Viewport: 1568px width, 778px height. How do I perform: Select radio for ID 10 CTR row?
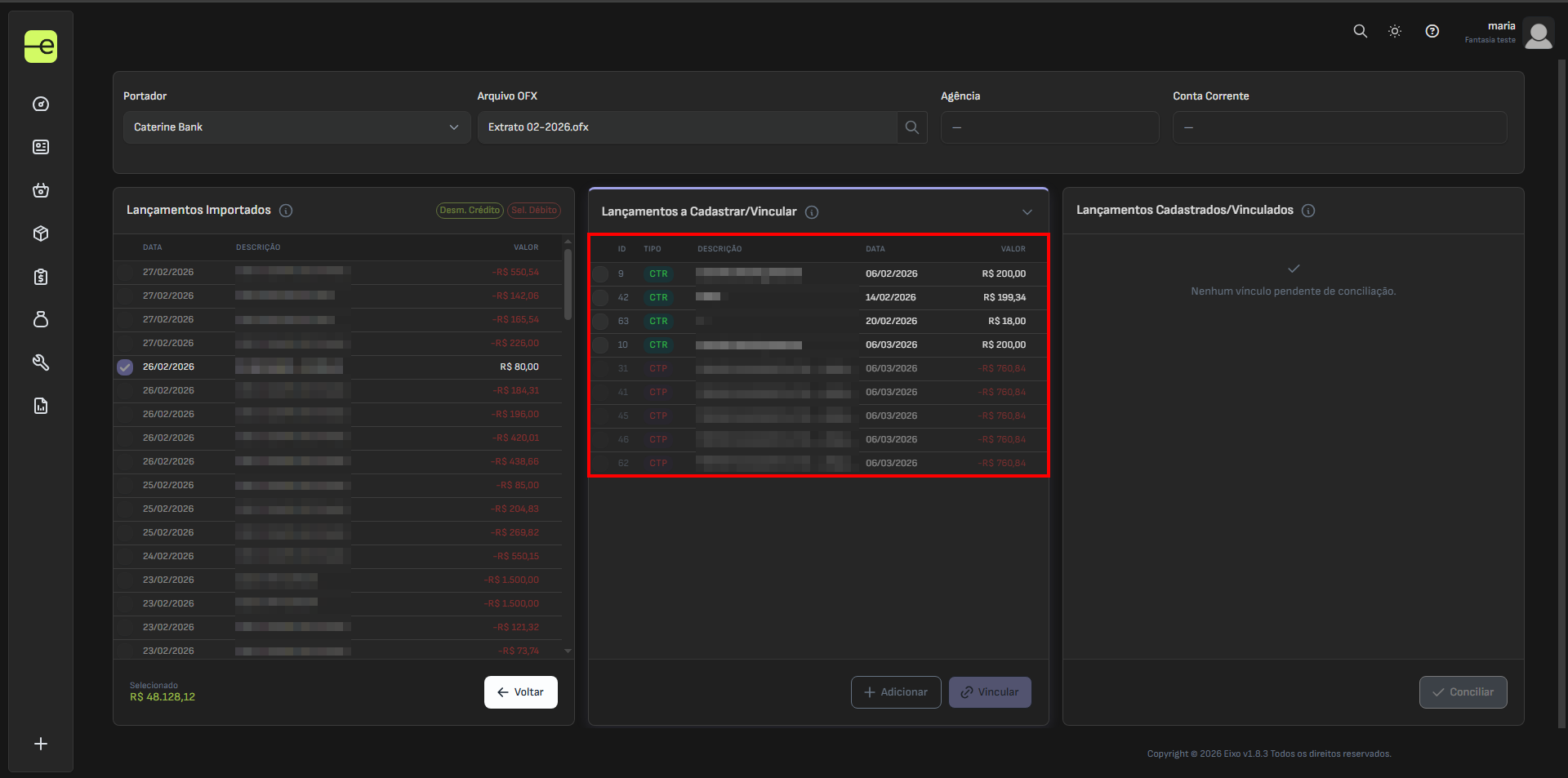[x=601, y=345]
